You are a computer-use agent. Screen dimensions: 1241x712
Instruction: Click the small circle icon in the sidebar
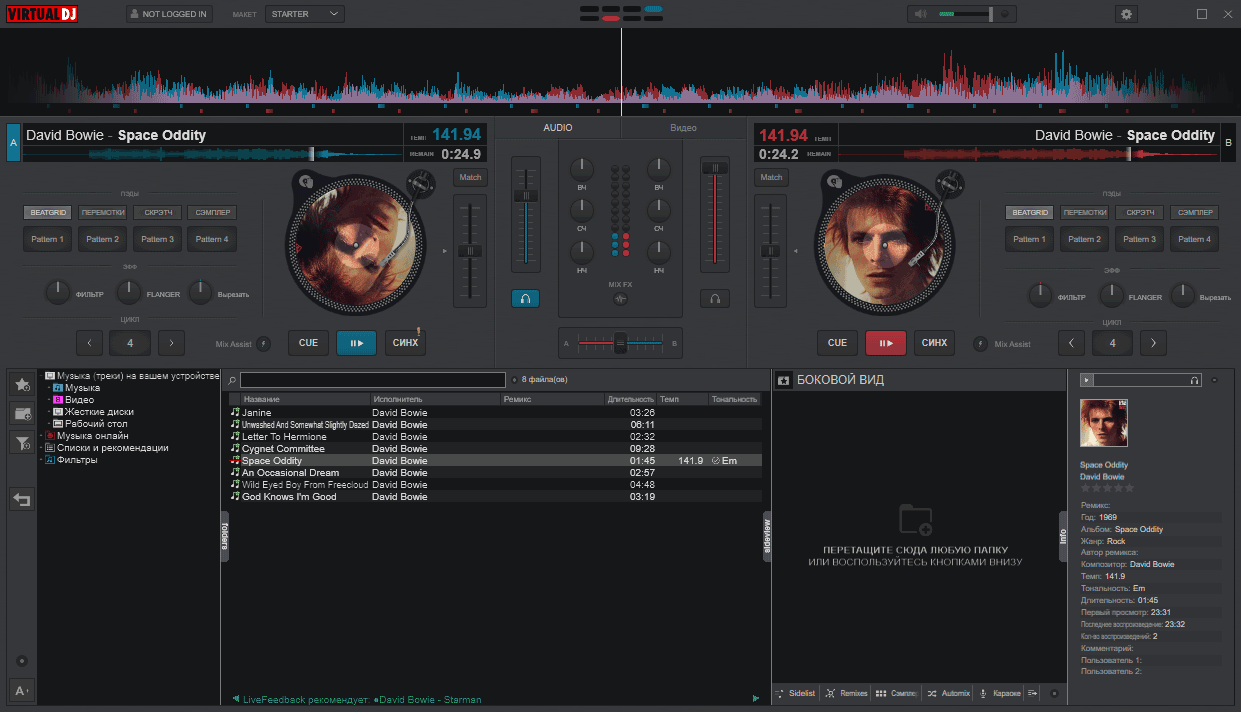(22, 661)
